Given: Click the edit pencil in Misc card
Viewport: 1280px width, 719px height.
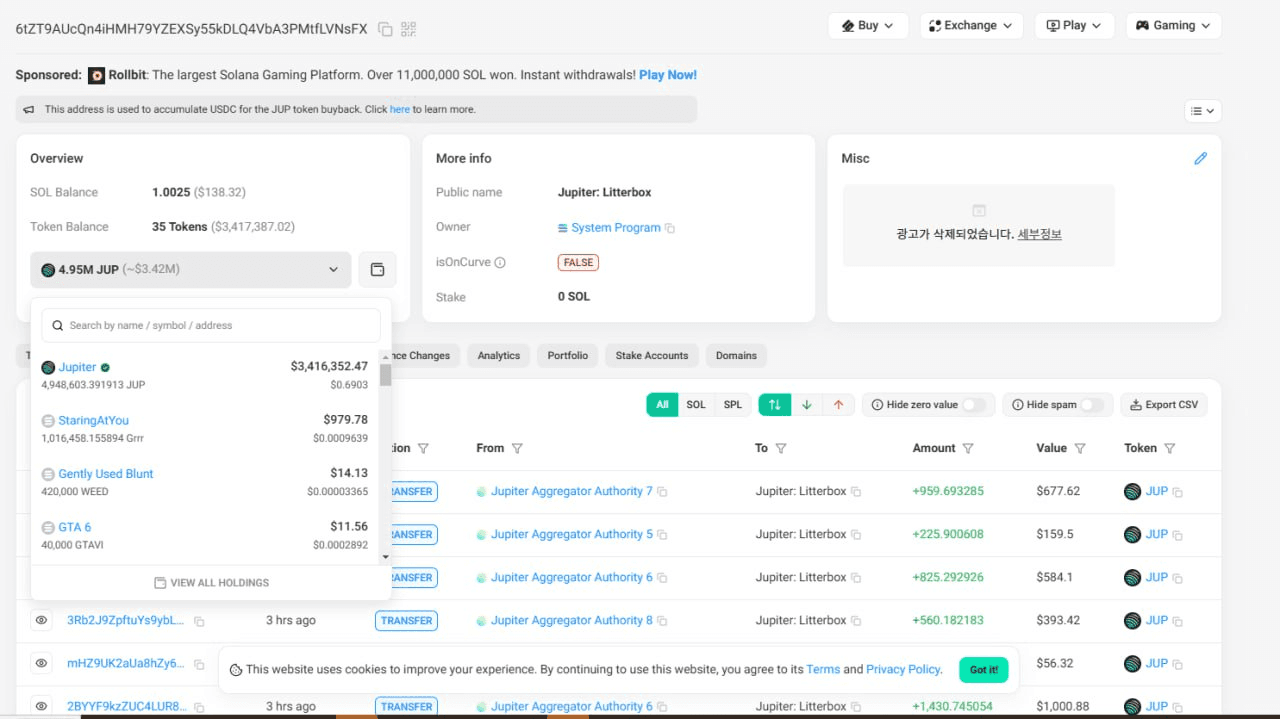Looking at the screenshot, I should pyautogui.click(x=1201, y=158).
